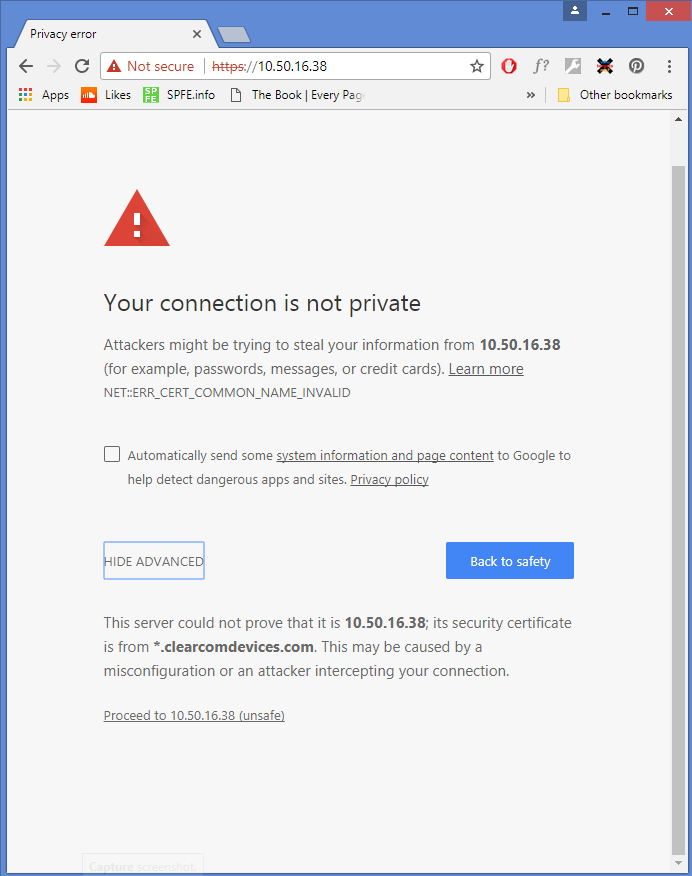Viewport: 692px width, 876px height.
Task: Click the Not secure warning indicator
Action: pyautogui.click(x=151, y=66)
